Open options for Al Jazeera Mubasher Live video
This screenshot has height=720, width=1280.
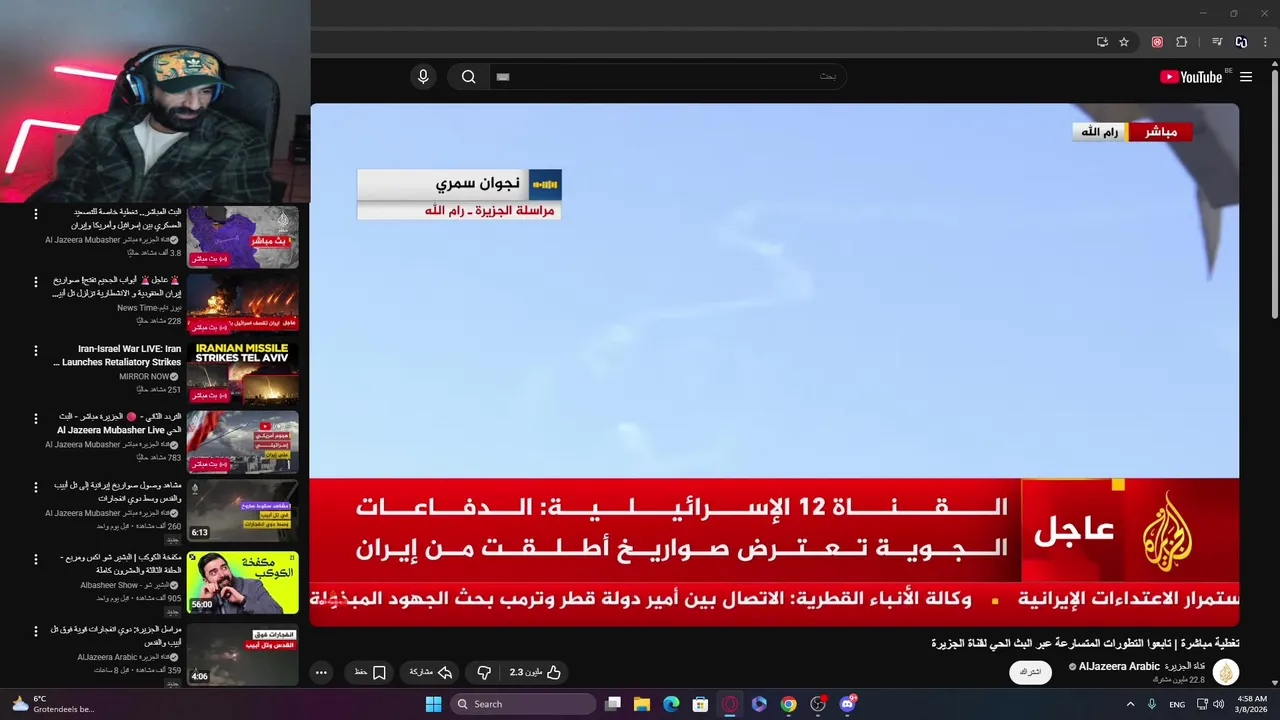(x=36, y=418)
